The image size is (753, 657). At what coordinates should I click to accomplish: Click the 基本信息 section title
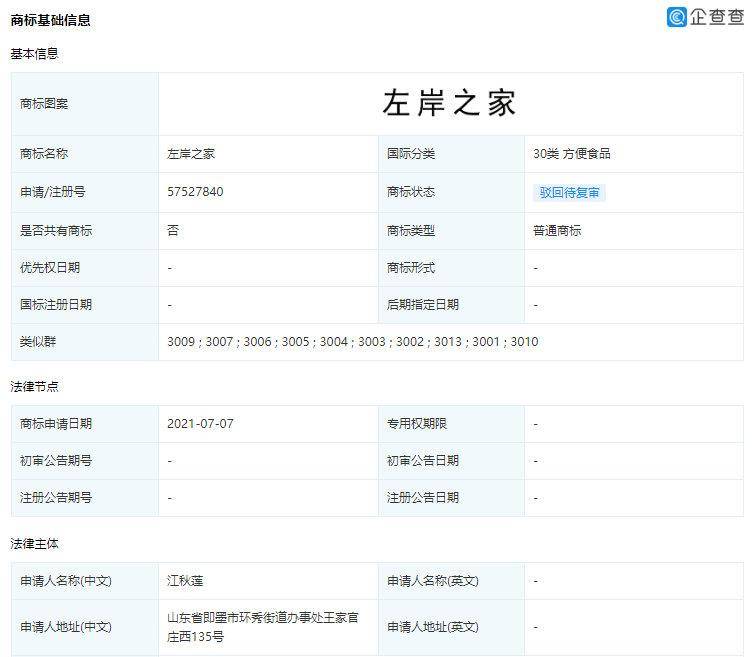click(34, 54)
